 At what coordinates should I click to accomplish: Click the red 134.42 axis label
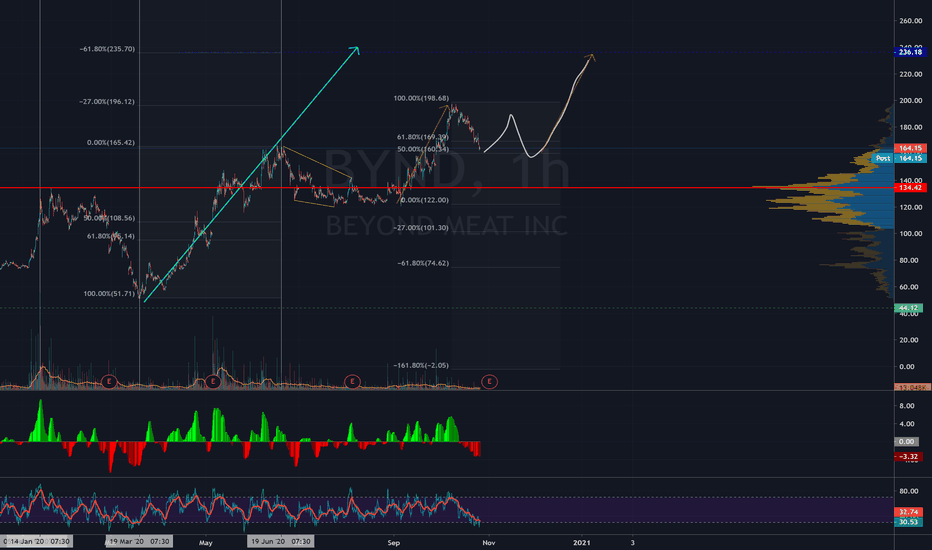point(910,188)
